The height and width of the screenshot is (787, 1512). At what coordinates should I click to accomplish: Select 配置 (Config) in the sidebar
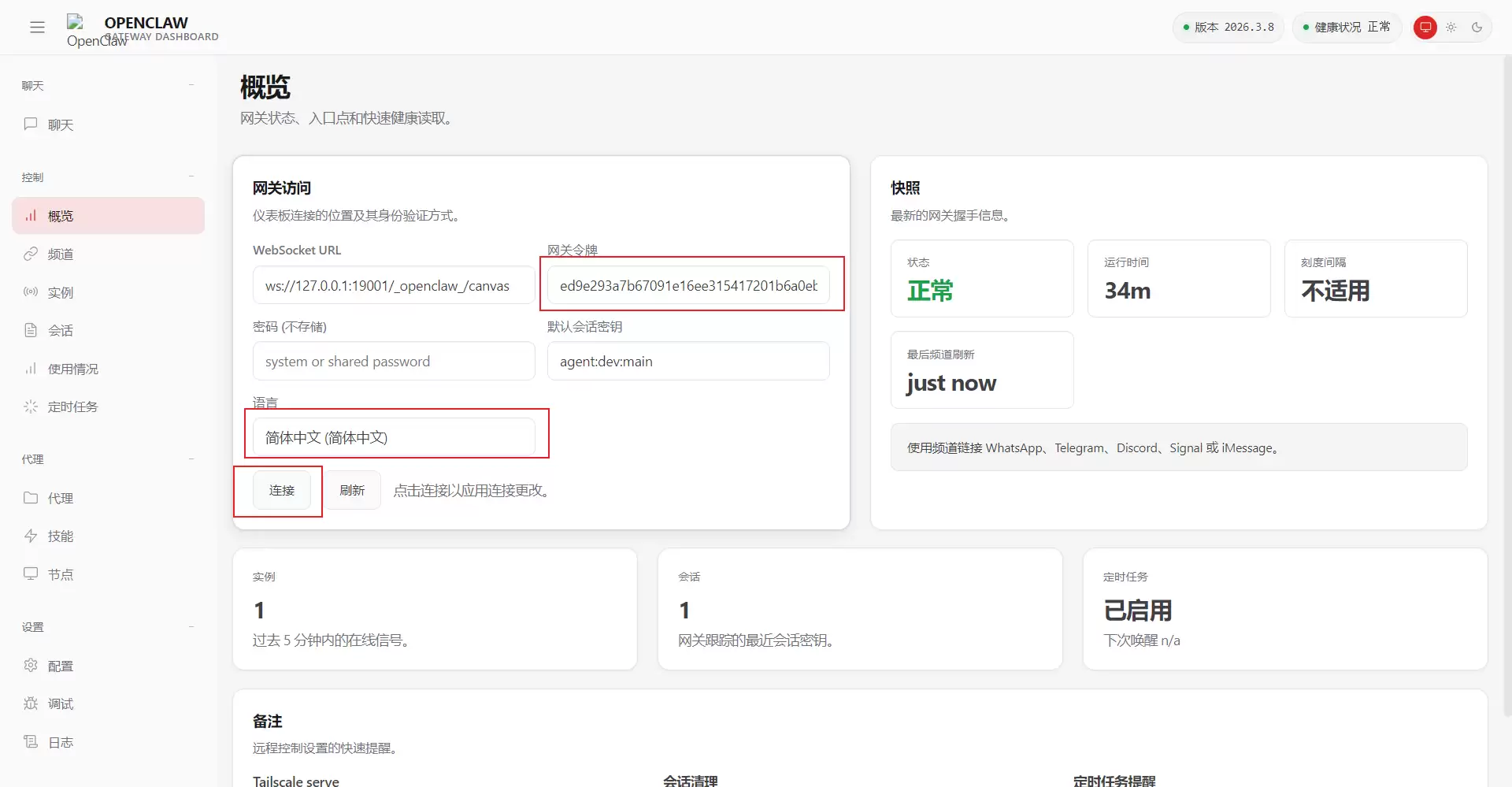tap(60, 666)
